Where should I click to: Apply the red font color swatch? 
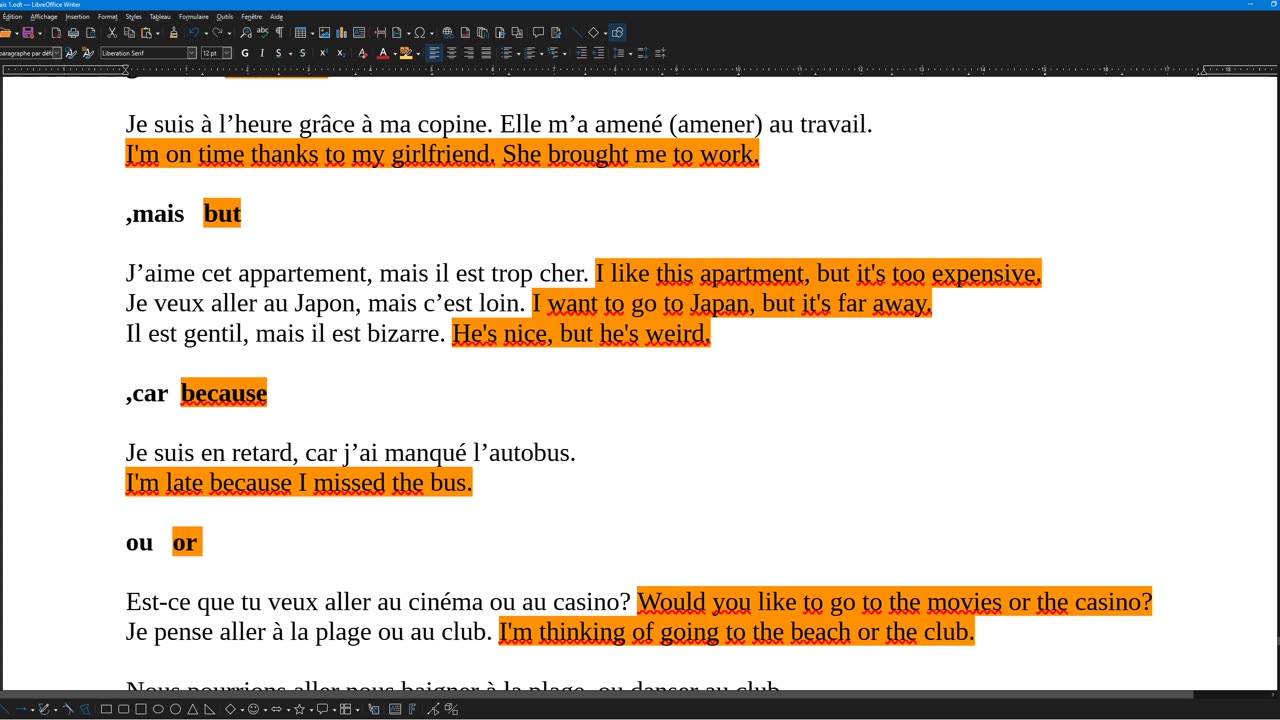point(383,53)
